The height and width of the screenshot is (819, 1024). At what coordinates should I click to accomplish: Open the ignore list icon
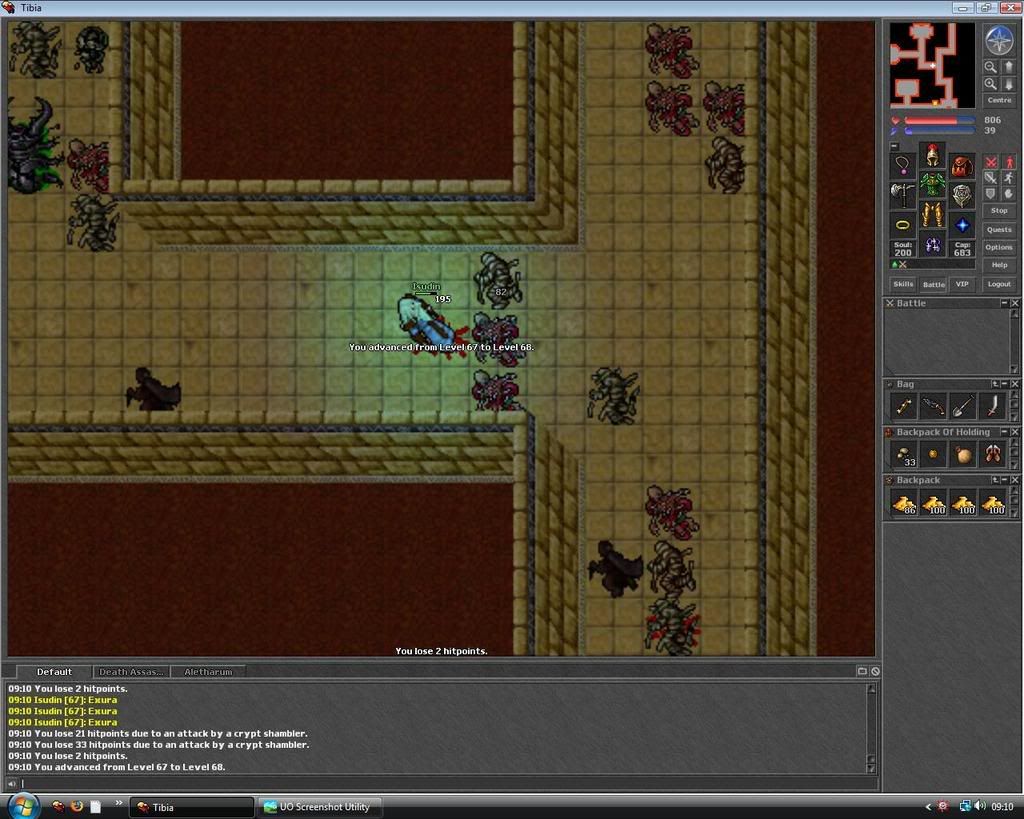tap(875, 671)
